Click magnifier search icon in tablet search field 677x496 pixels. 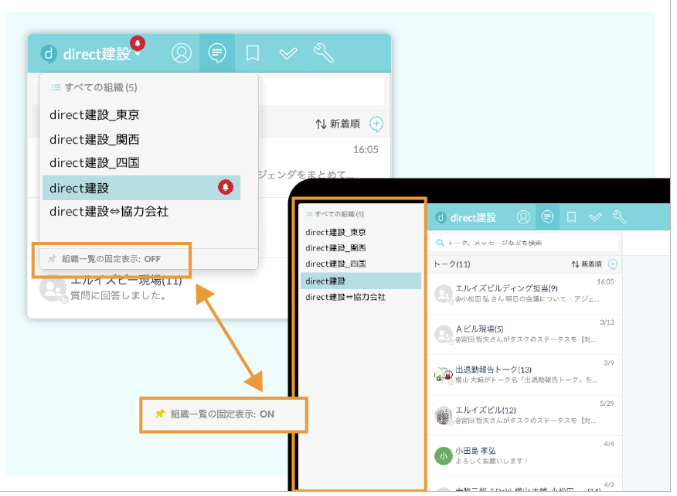tap(440, 243)
